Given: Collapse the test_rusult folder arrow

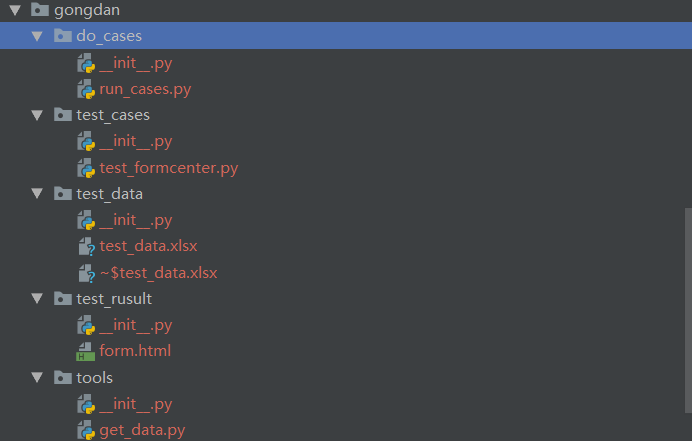Looking at the screenshot, I should [x=37, y=299].
